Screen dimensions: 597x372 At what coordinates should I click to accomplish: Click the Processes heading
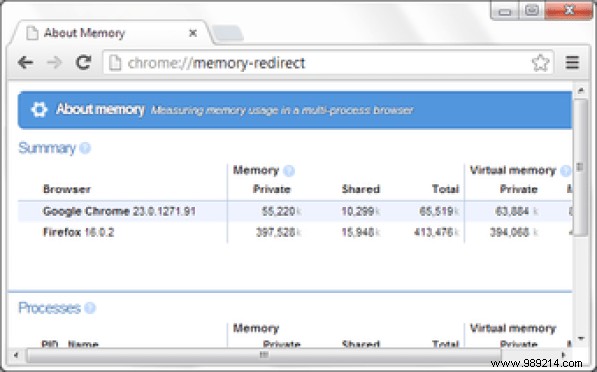(49, 308)
